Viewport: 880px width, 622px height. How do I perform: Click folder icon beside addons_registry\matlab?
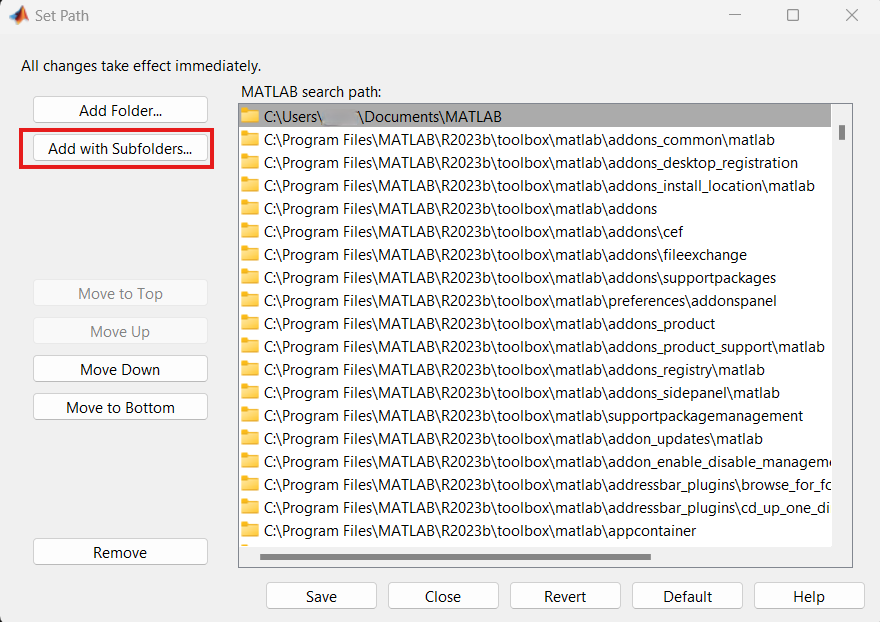pyautogui.click(x=250, y=369)
